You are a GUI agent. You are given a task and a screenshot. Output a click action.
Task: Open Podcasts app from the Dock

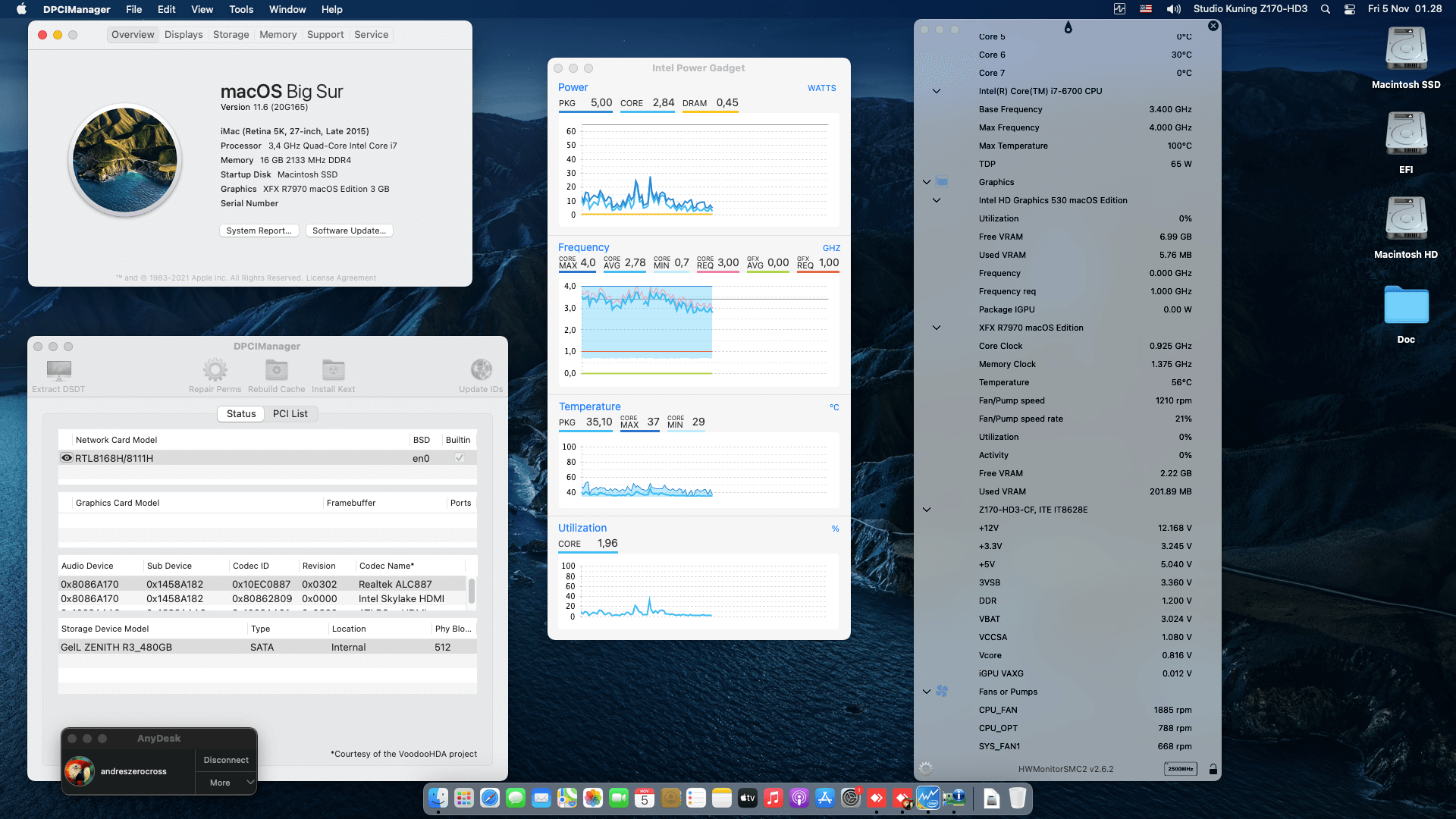799,798
